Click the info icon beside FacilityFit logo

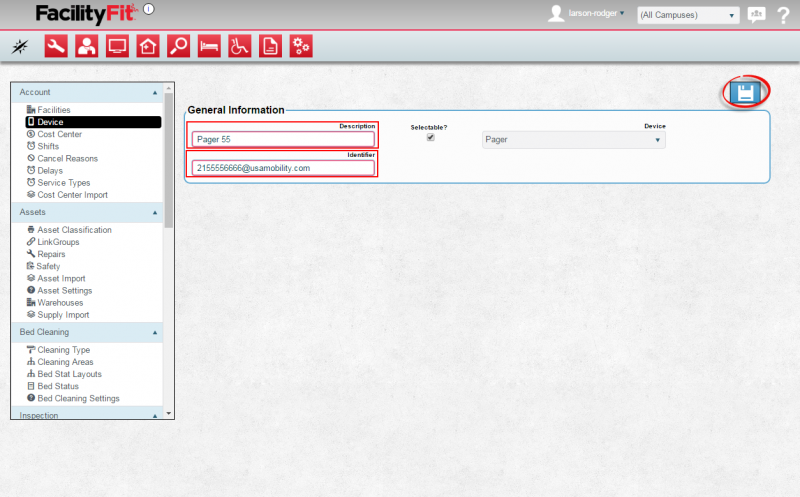149,9
